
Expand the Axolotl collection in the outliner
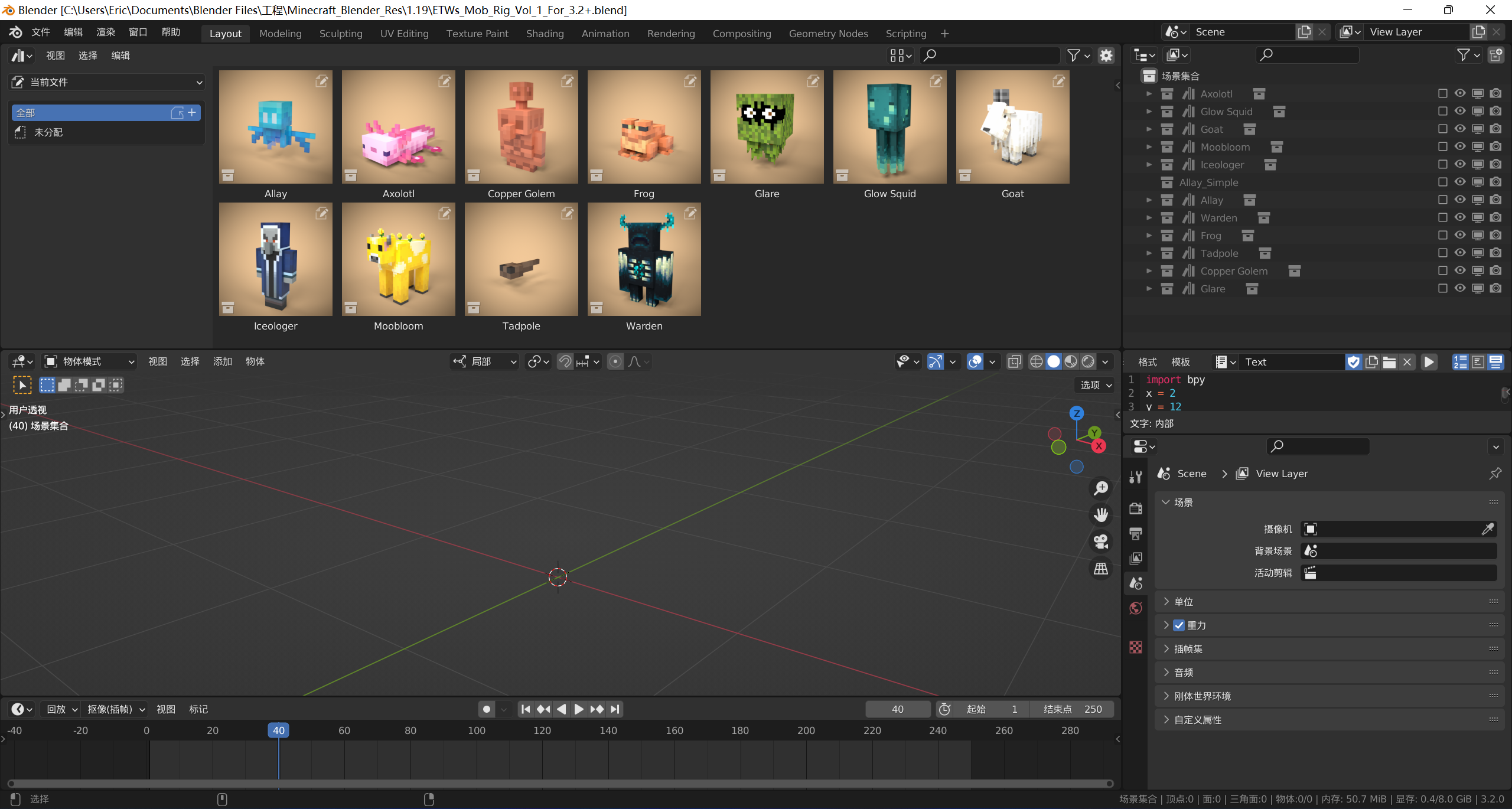pyautogui.click(x=1149, y=94)
